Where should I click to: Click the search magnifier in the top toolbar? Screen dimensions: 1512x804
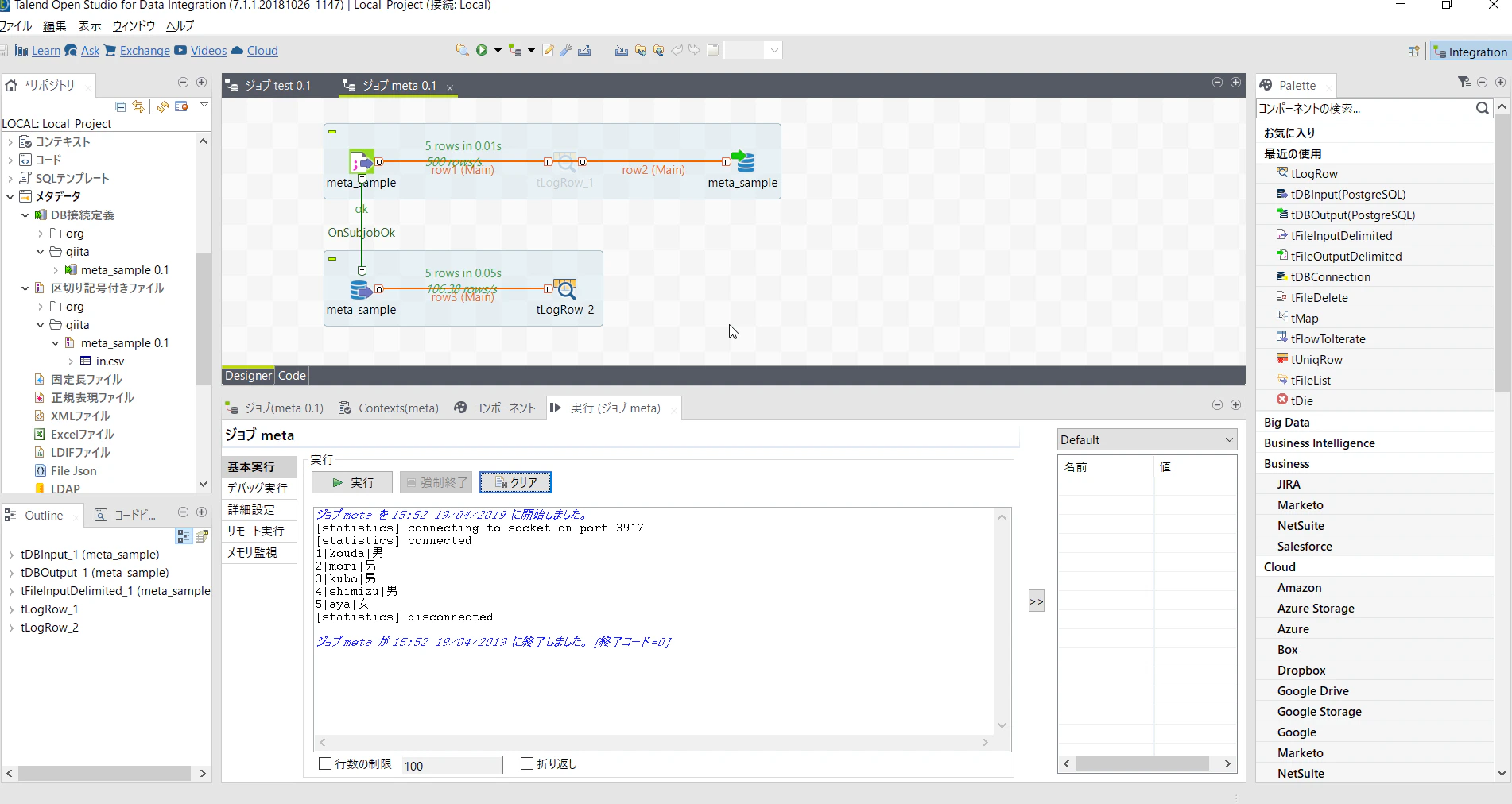click(462, 50)
